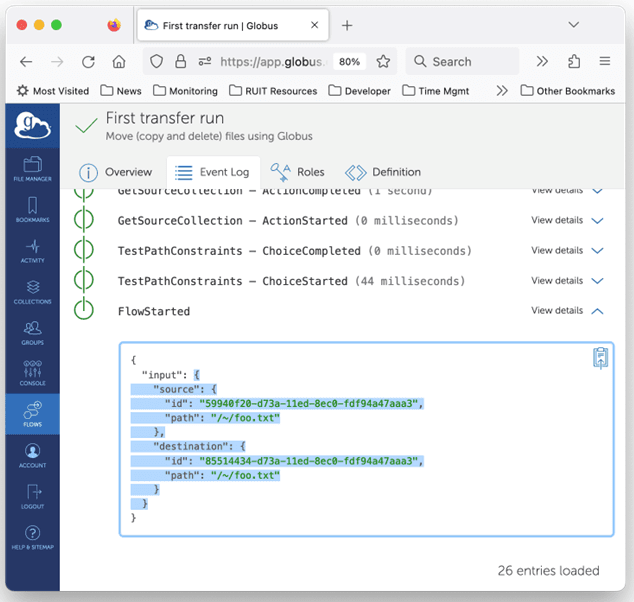Open the list all tabs dropdown

pyautogui.click(x=573, y=25)
